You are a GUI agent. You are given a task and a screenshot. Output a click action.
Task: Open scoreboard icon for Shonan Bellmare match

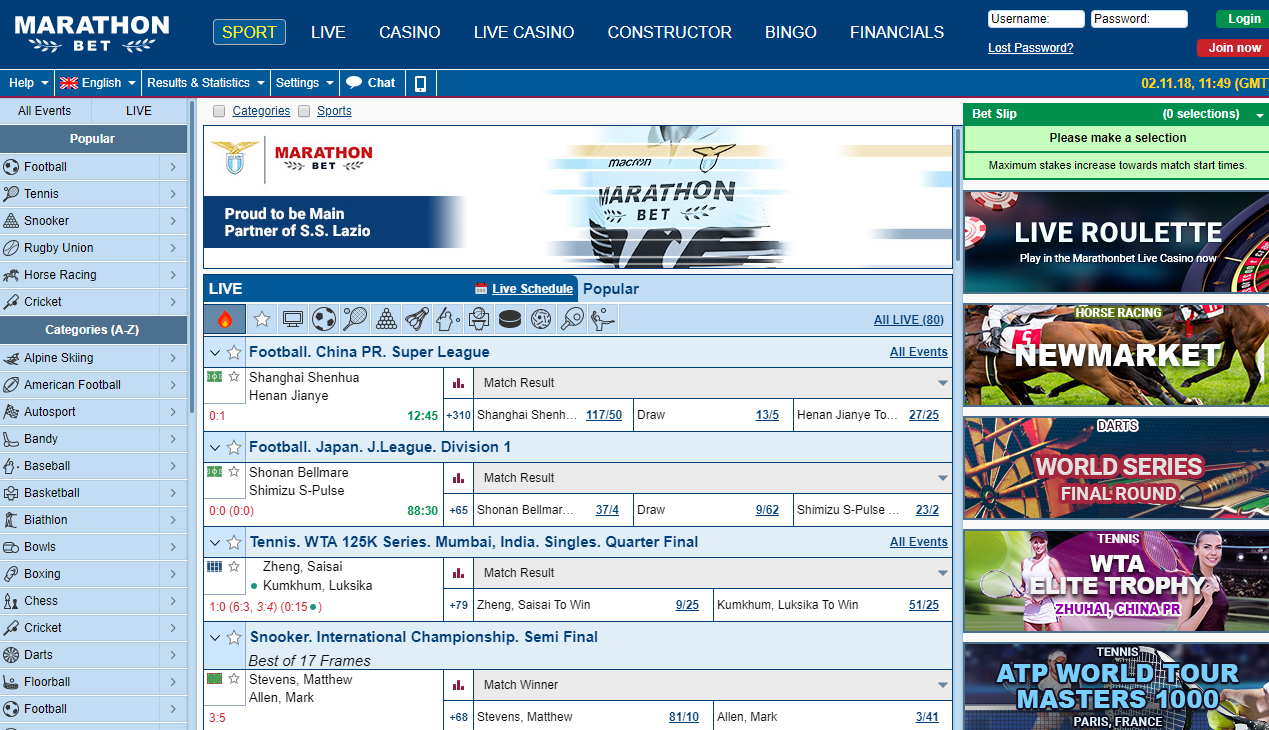tap(214, 471)
